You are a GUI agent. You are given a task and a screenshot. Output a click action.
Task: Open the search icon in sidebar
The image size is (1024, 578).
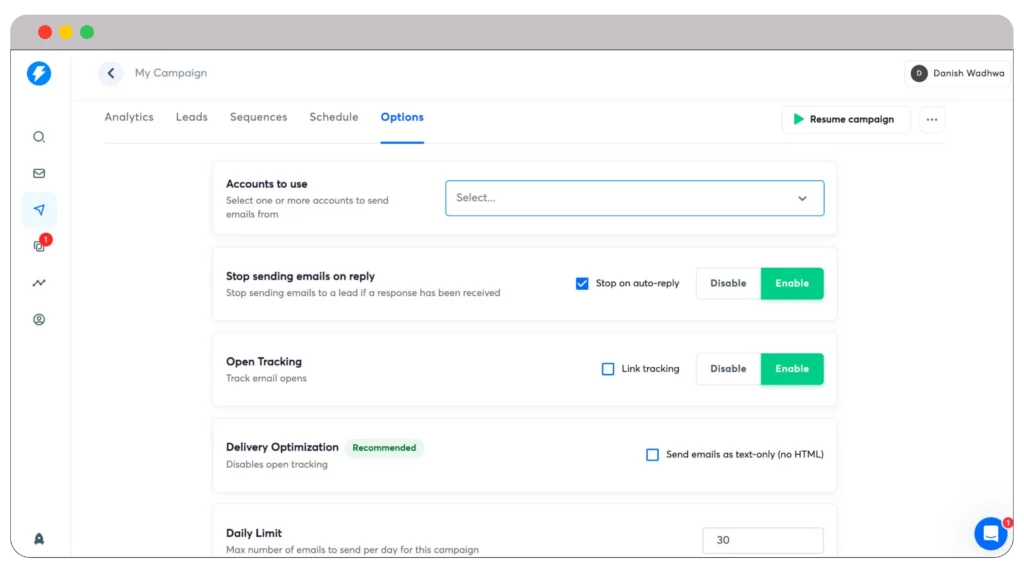tap(38, 137)
